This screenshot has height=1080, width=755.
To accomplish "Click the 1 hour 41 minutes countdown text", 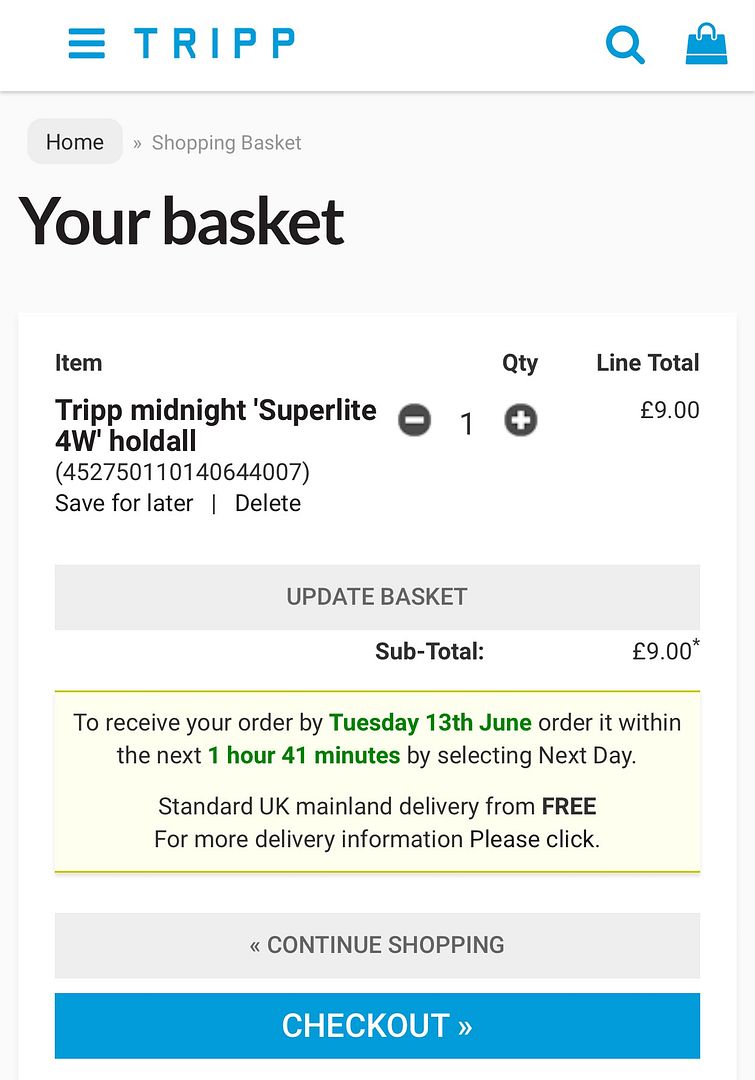I will [304, 756].
